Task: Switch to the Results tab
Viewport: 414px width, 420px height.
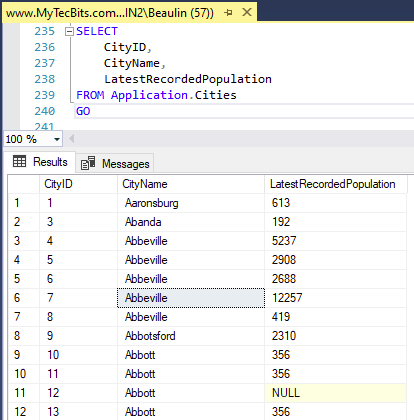Action: pos(40,162)
